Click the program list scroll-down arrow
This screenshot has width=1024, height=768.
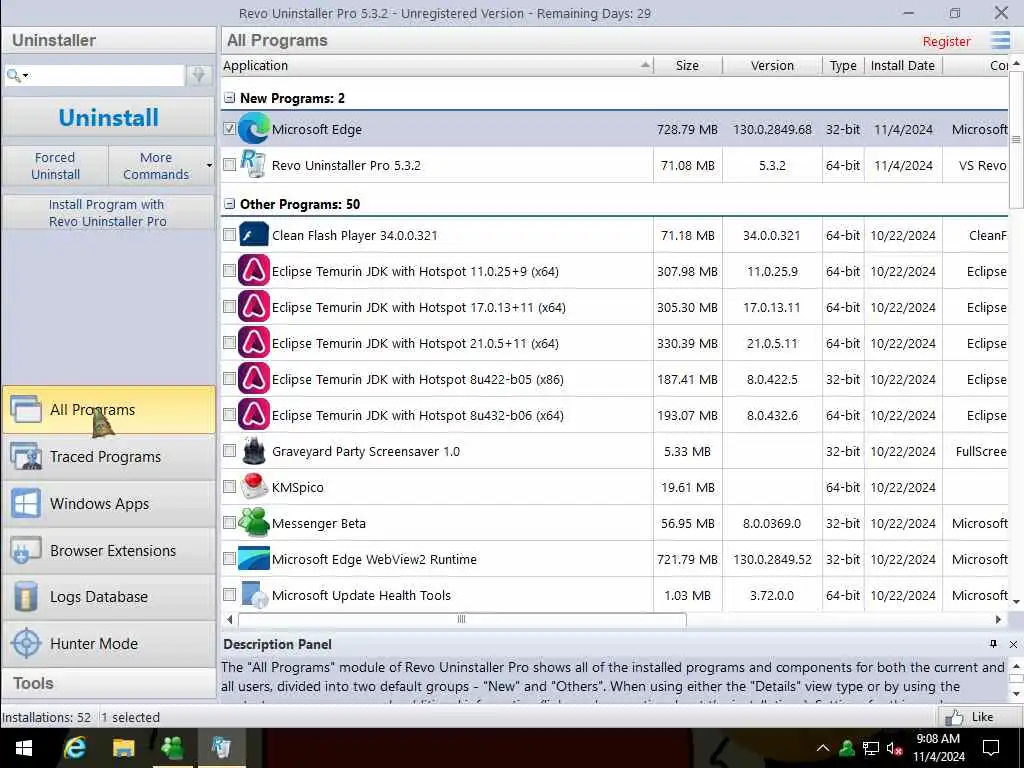pyautogui.click(x=1016, y=600)
